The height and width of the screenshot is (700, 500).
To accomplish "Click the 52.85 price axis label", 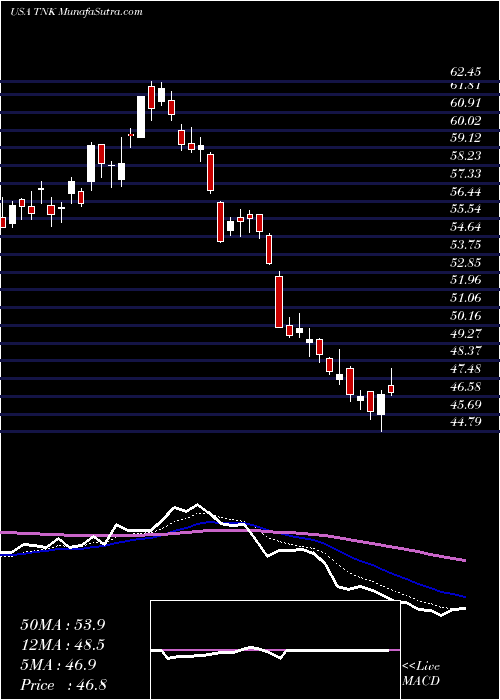I will (465, 263).
